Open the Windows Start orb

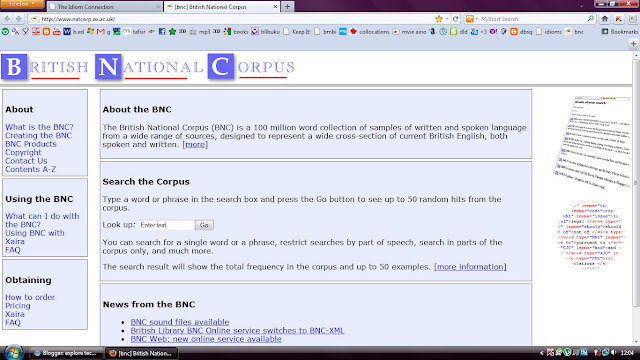[x=13, y=352]
